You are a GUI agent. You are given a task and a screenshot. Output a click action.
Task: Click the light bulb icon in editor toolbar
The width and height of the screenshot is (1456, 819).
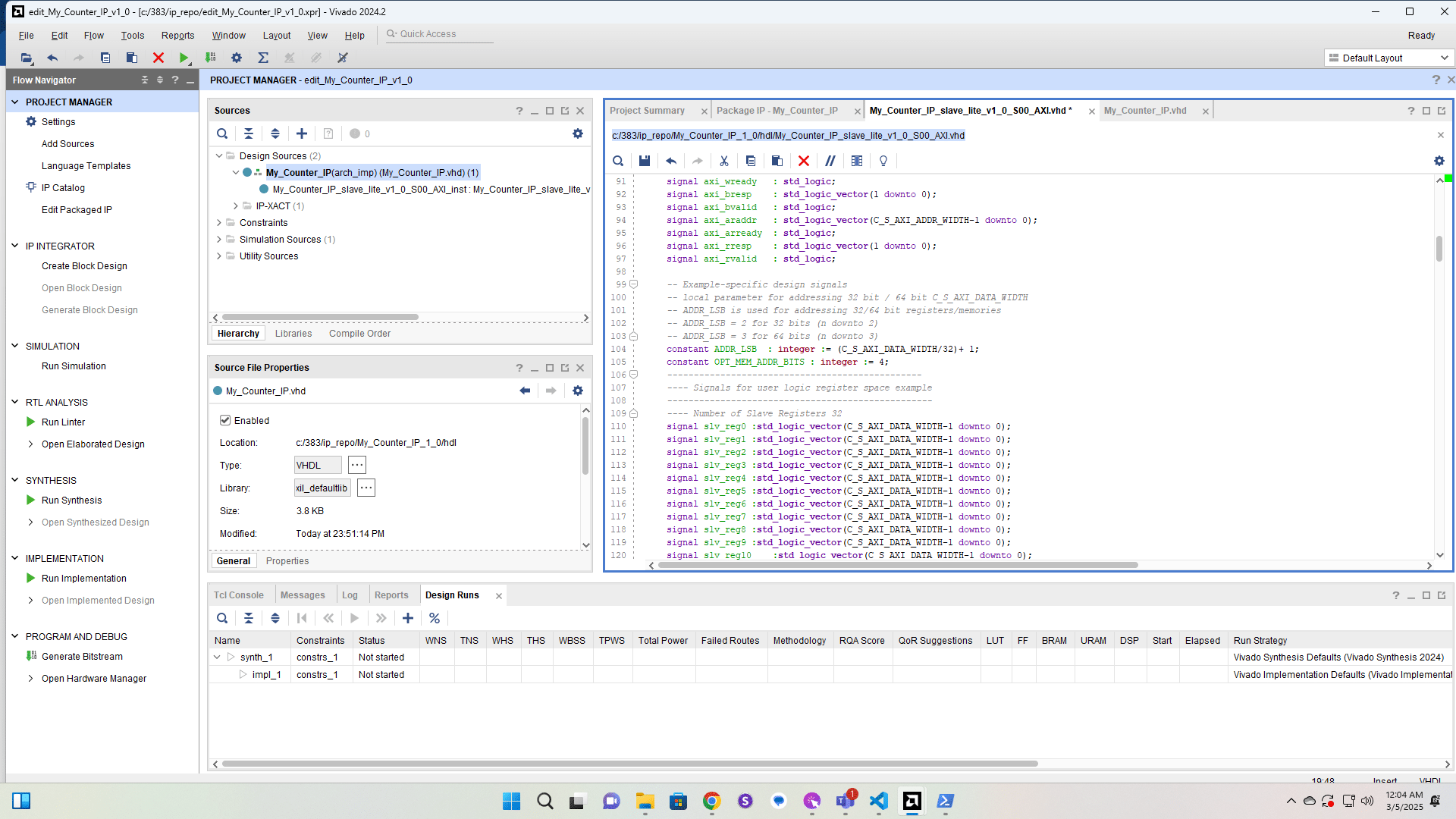[x=883, y=161]
